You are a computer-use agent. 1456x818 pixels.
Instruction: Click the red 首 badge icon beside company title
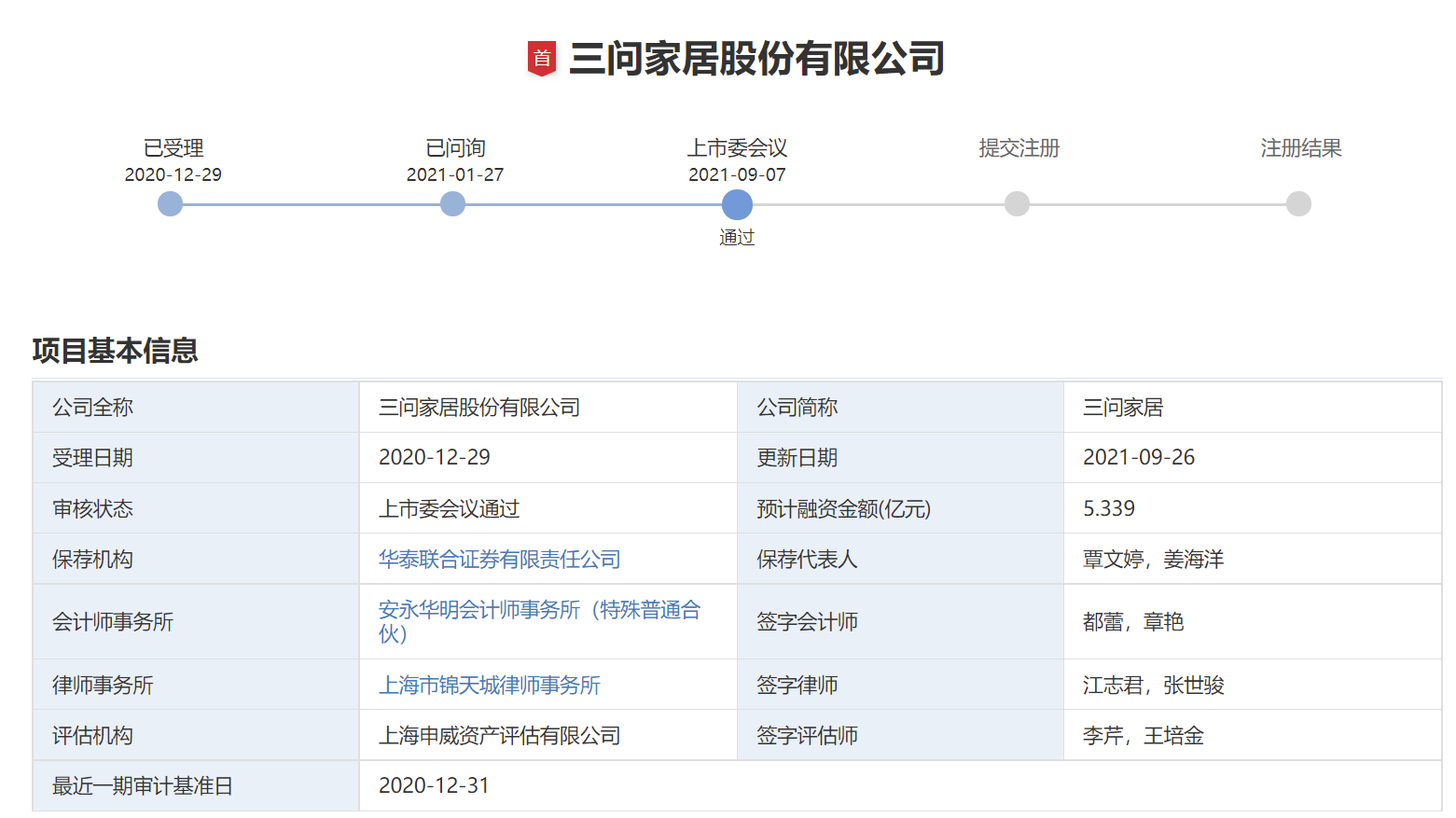click(x=542, y=59)
